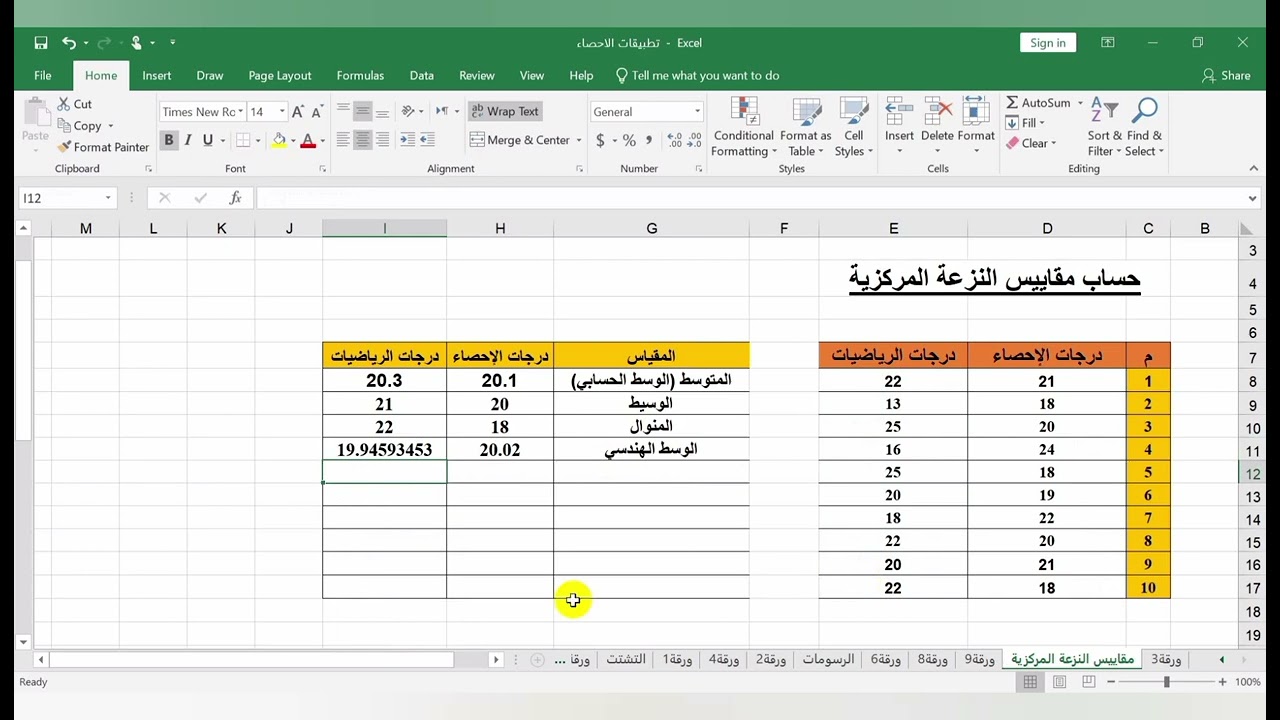Open Format as Table
The image size is (1280, 720).
tap(805, 128)
